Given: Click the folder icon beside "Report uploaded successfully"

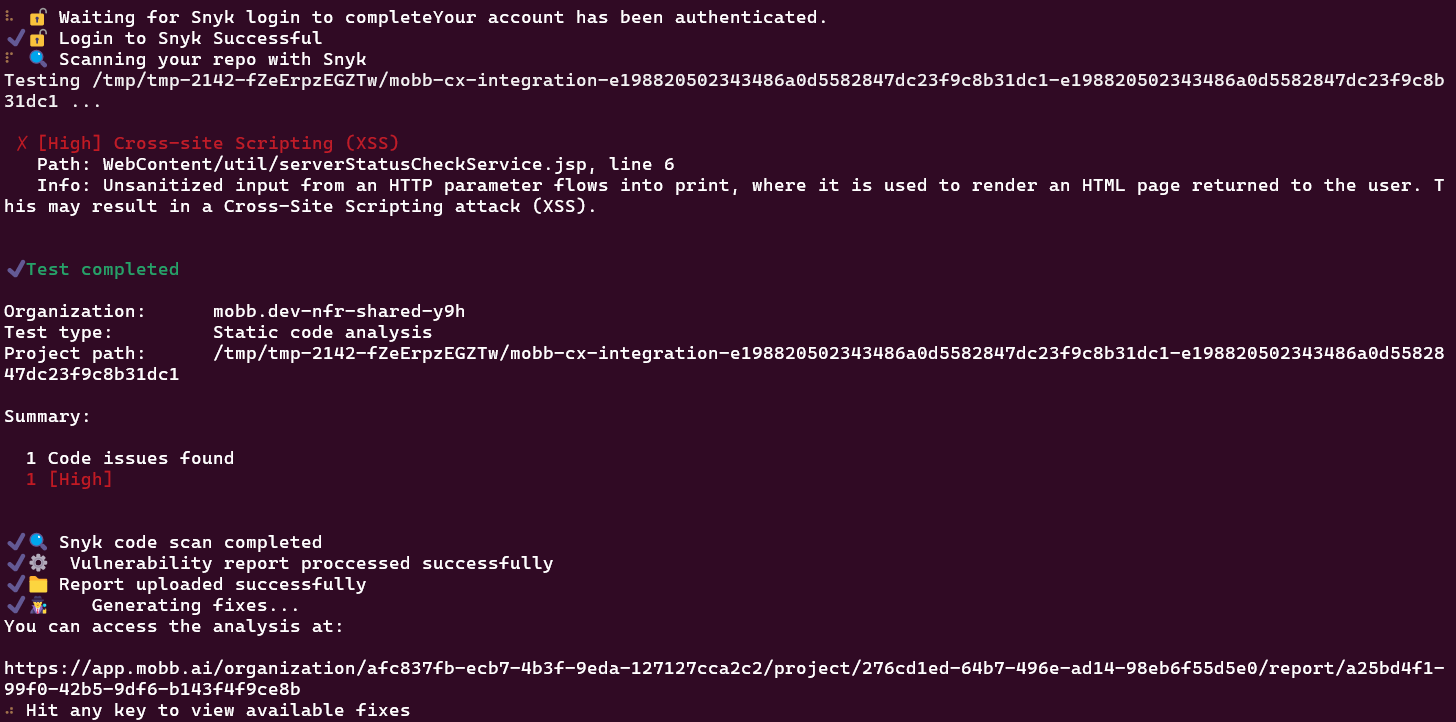Looking at the screenshot, I should pos(38,584).
